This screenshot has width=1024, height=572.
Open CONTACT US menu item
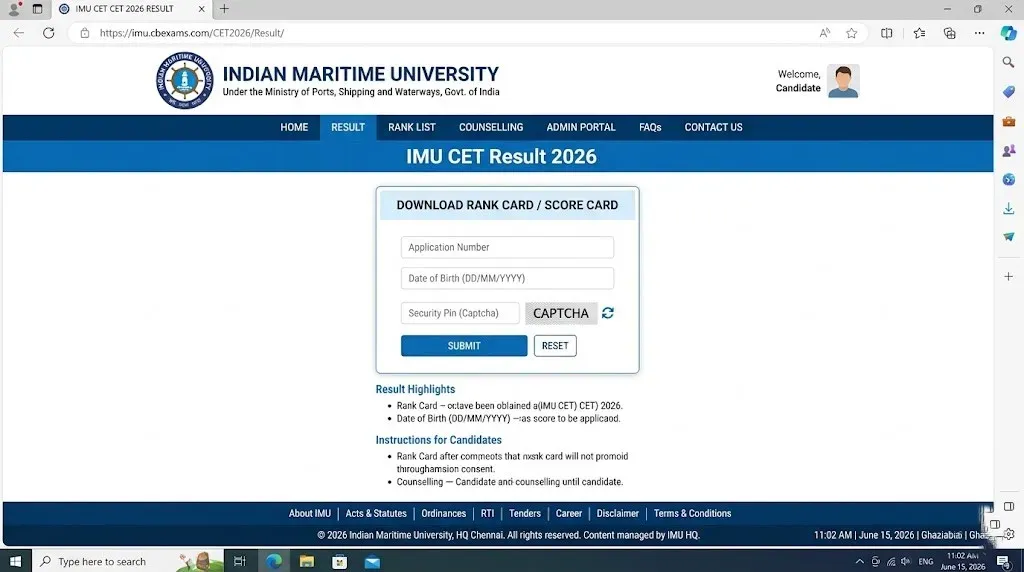713,127
